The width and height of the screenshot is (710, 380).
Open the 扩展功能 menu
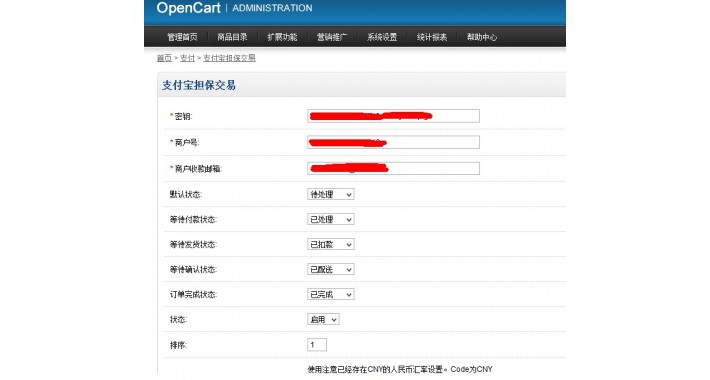tap(282, 37)
